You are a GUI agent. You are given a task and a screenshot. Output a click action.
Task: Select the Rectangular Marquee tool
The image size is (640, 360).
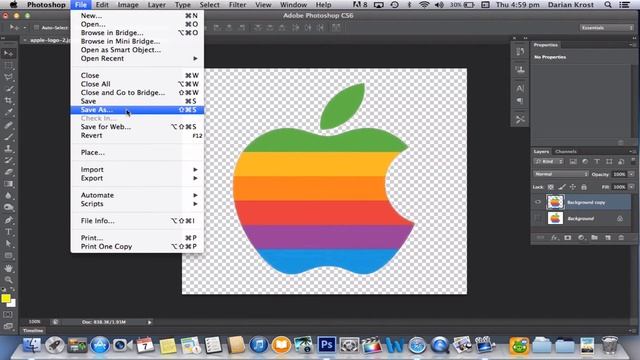point(8,65)
